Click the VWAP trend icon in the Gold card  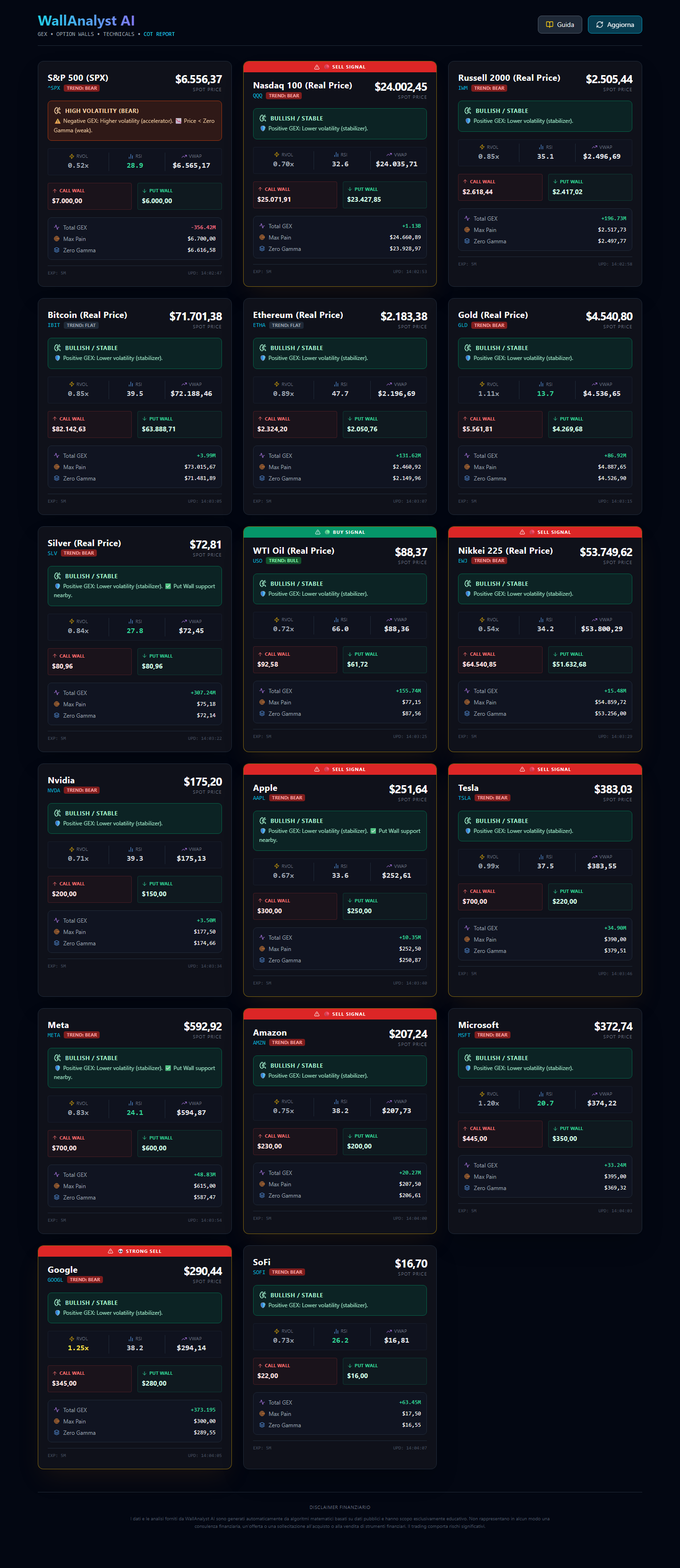[x=594, y=385]
